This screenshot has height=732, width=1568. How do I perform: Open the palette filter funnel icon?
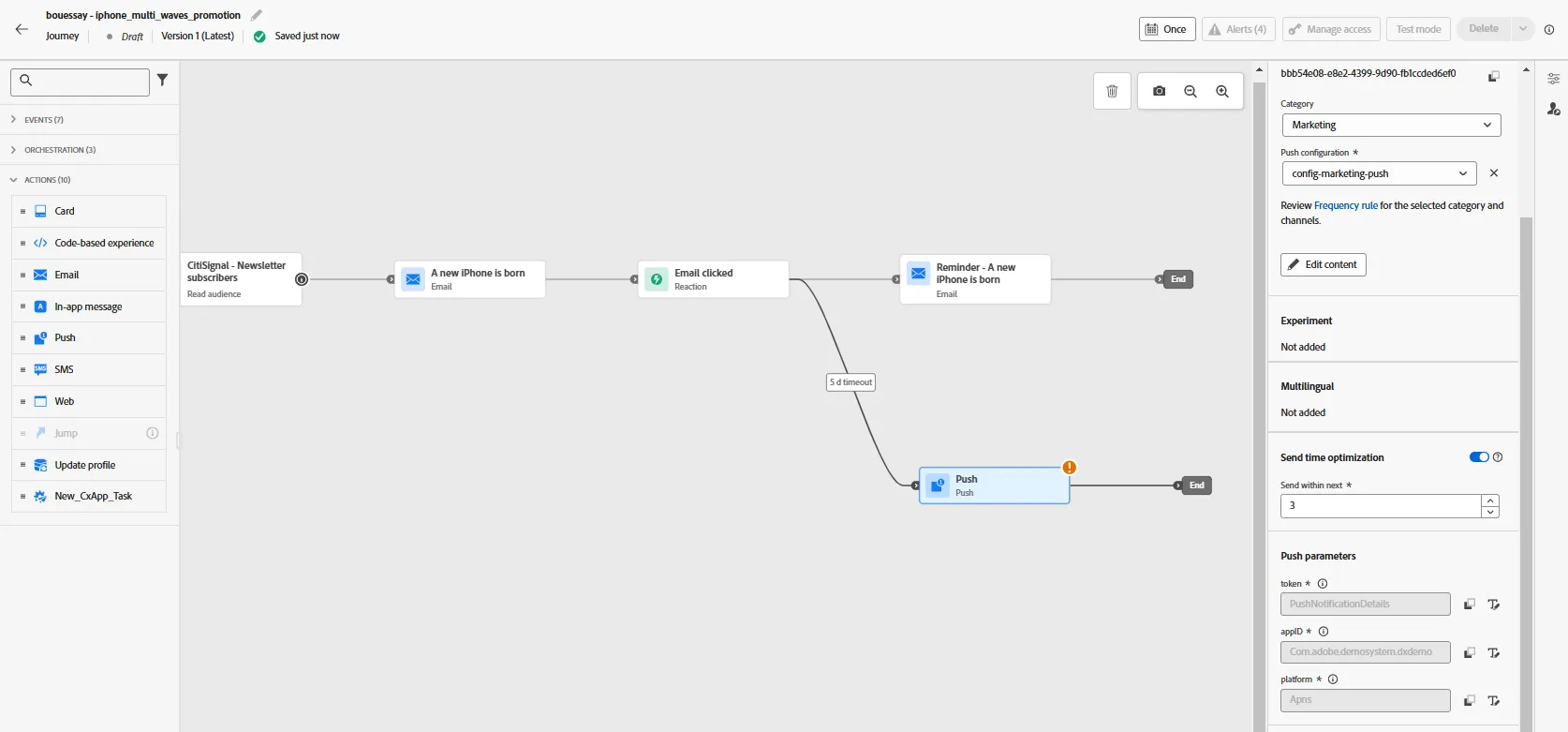163,81
